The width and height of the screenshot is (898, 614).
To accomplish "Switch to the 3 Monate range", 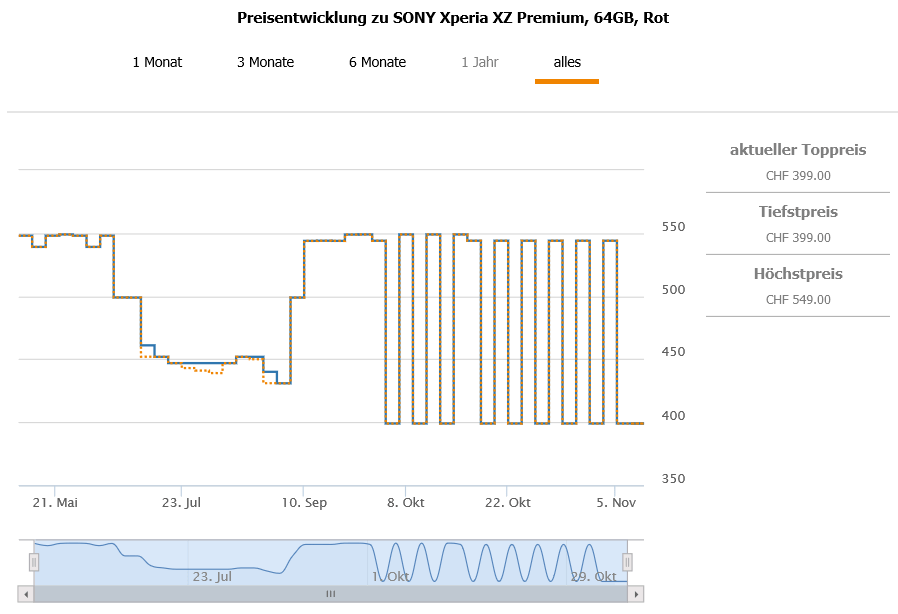I will [x=265, y=62].
